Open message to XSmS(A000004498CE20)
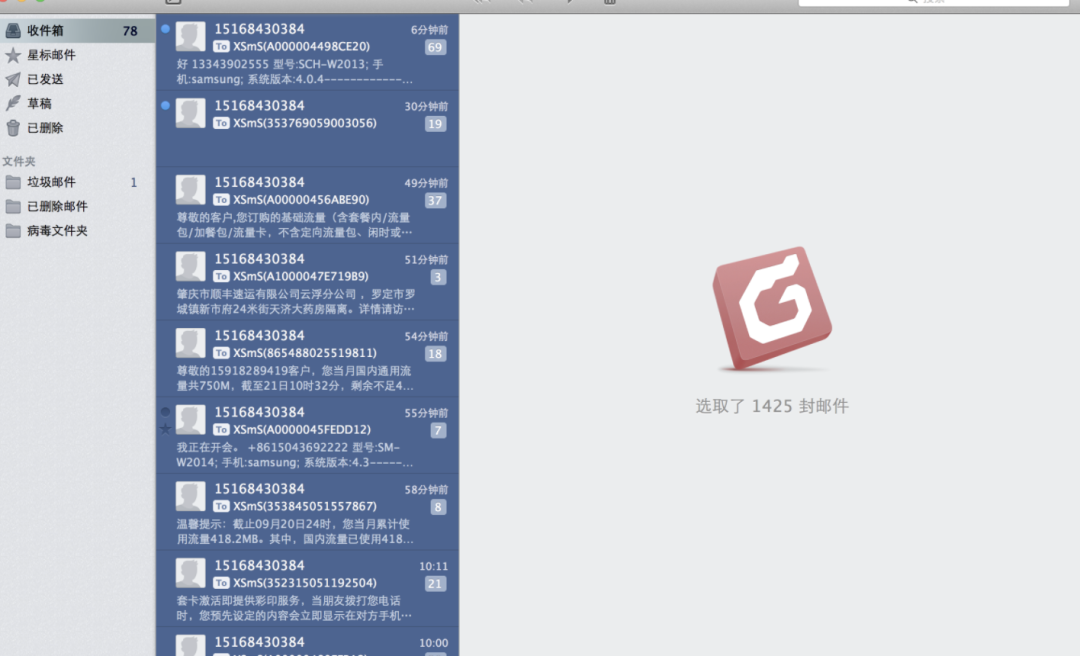Viewport: 1080px width, 656px height. click(x=307, y=52)
